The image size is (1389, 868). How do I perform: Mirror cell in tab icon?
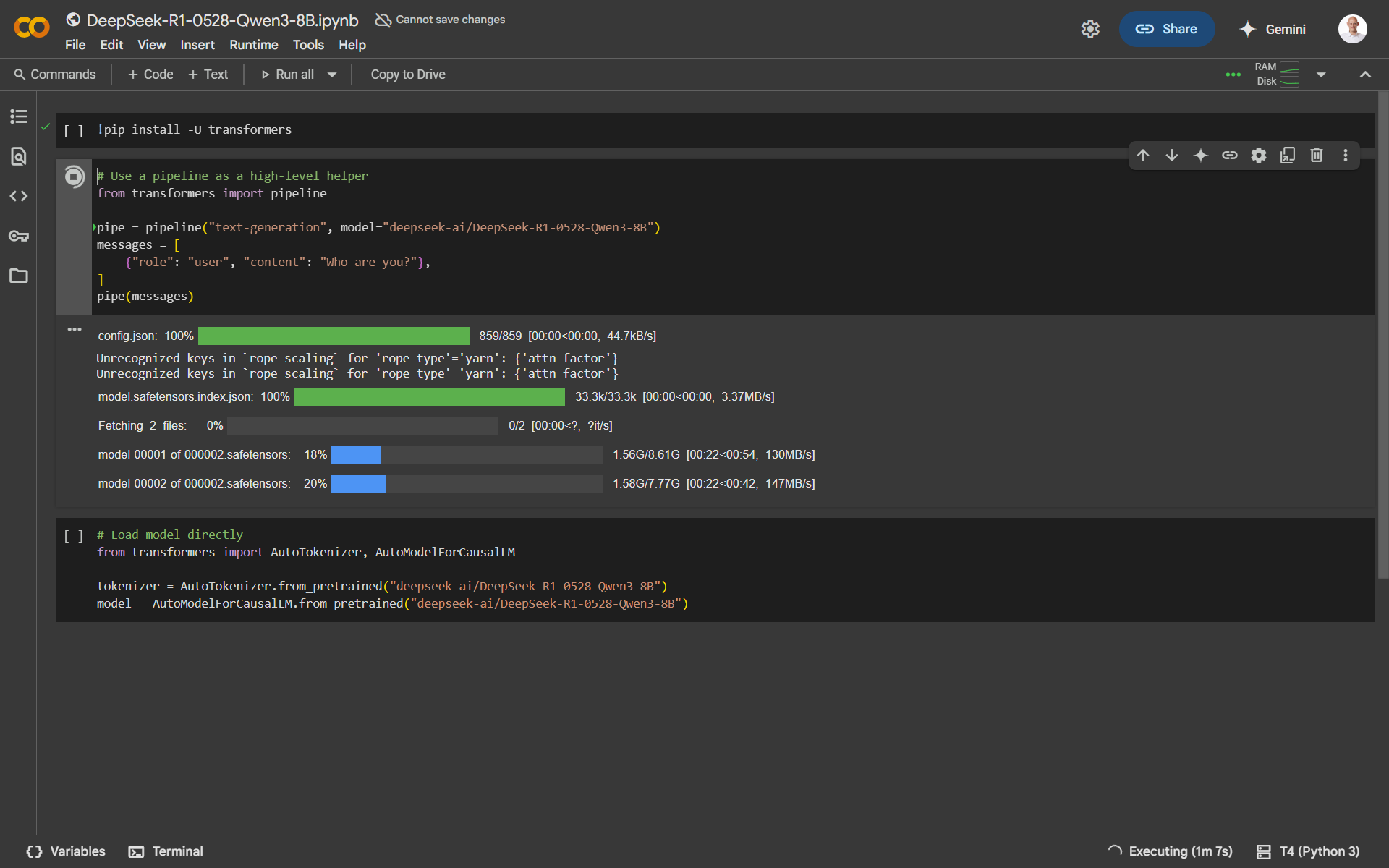click(1288, 156)
